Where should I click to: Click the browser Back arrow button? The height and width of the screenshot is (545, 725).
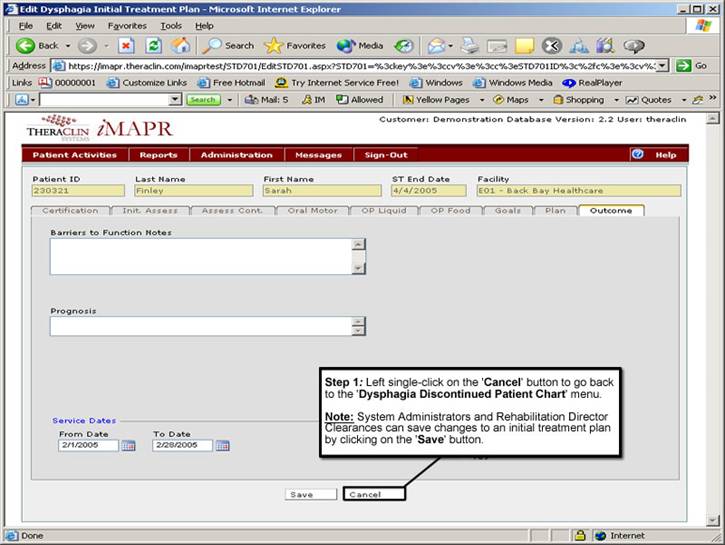point(27,45)
